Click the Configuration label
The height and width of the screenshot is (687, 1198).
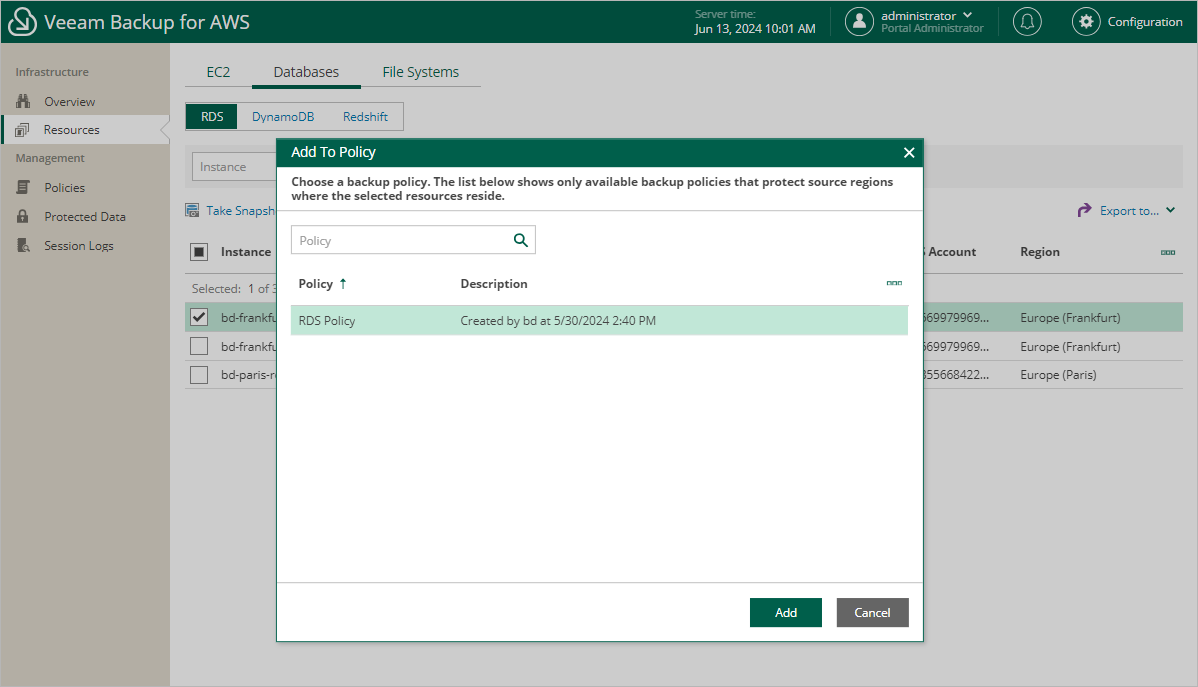tap(1145, 21)
